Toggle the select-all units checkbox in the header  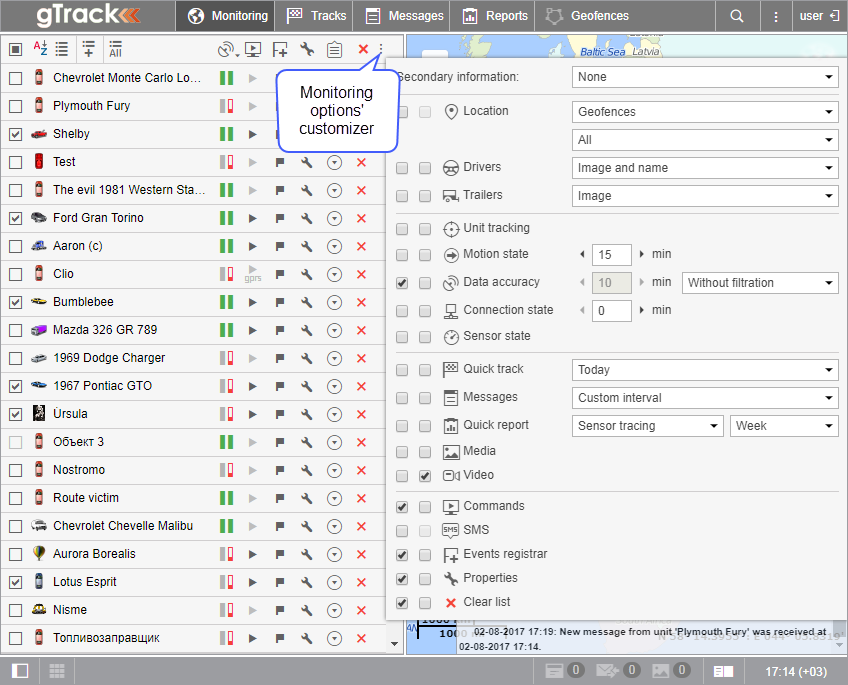click(x=16, y=49)
